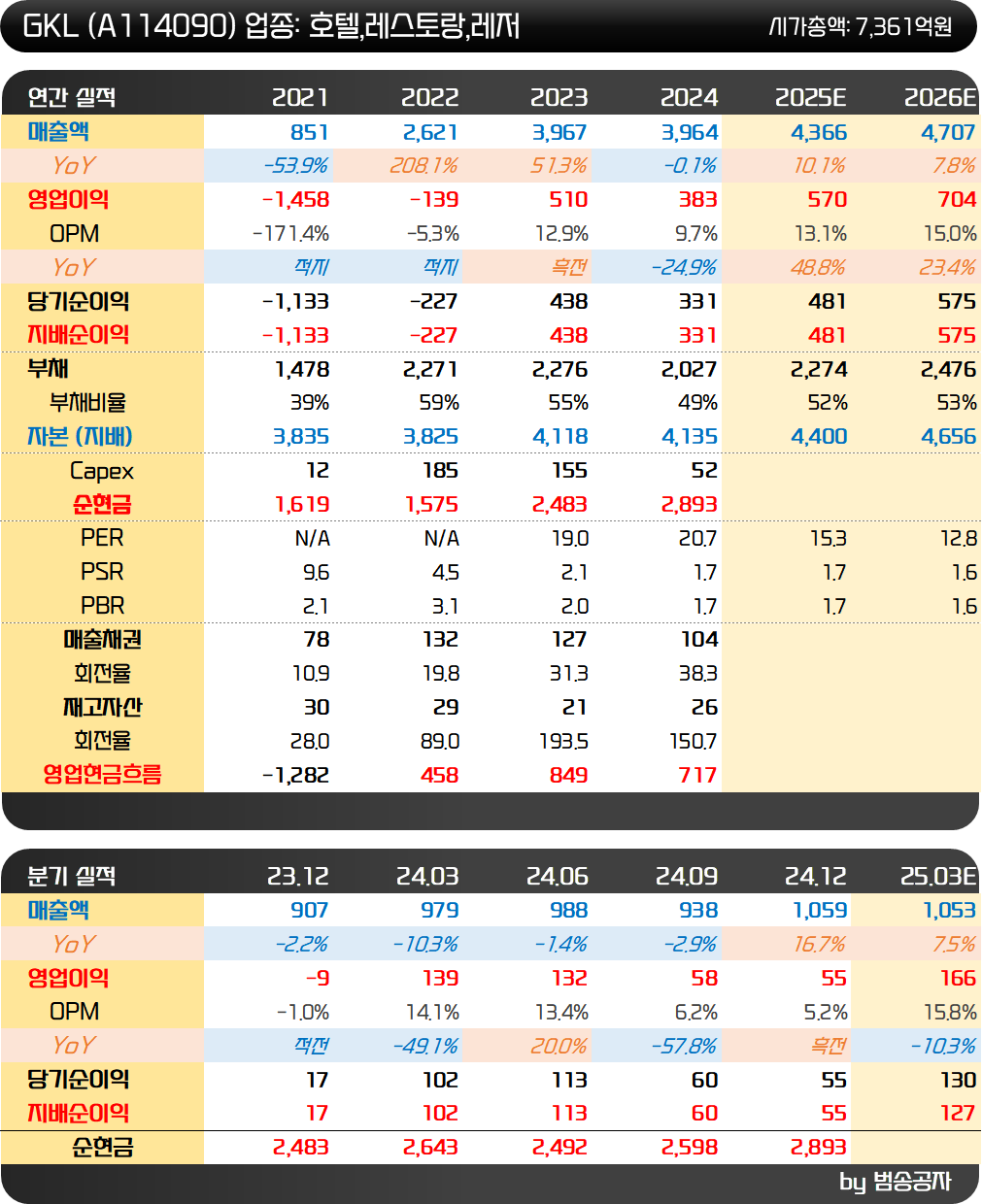
Task: Select the 24.06 quarter header
Action: (558, 876)
